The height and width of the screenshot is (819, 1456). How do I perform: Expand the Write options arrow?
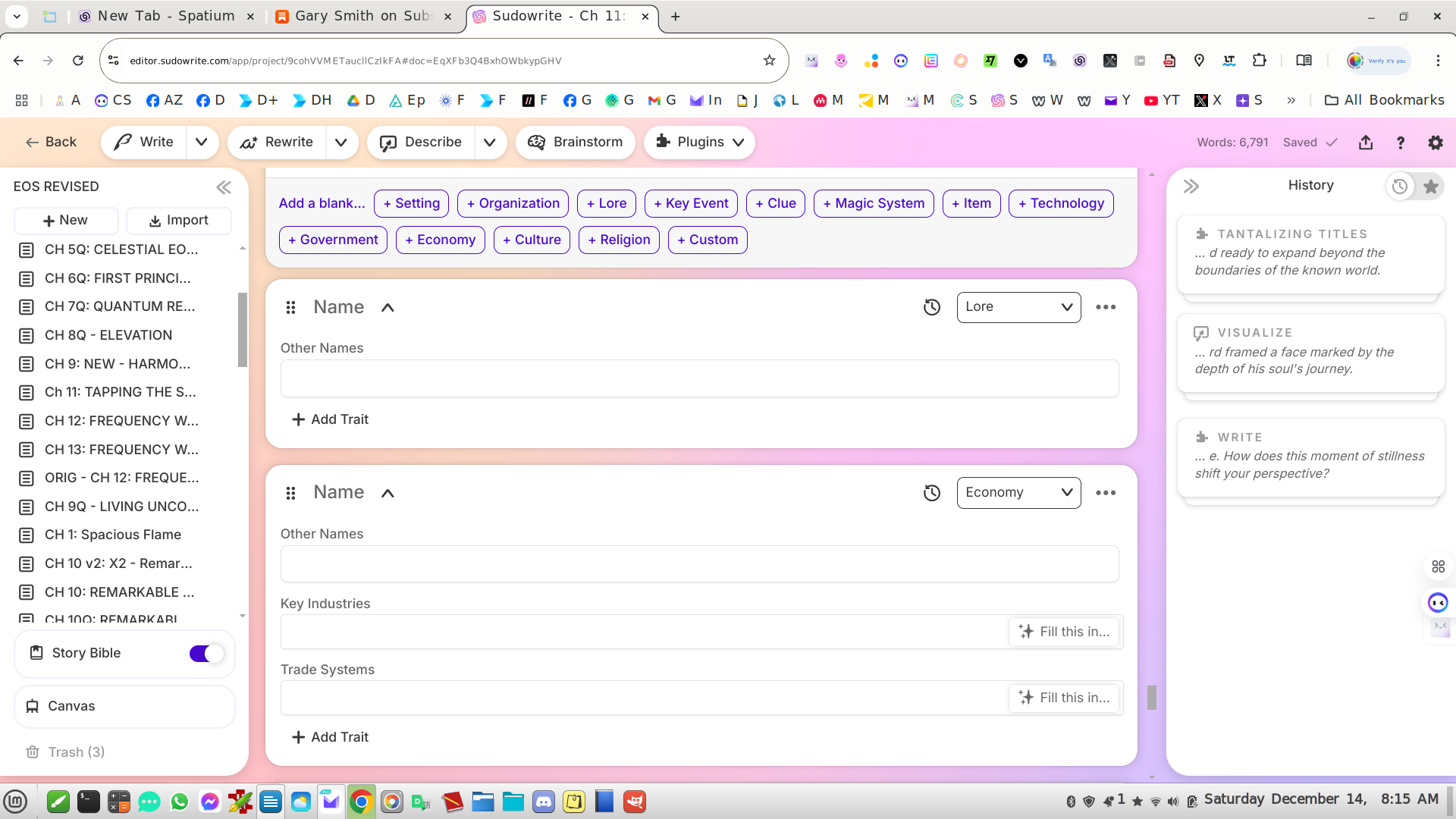tap(202, 142)
